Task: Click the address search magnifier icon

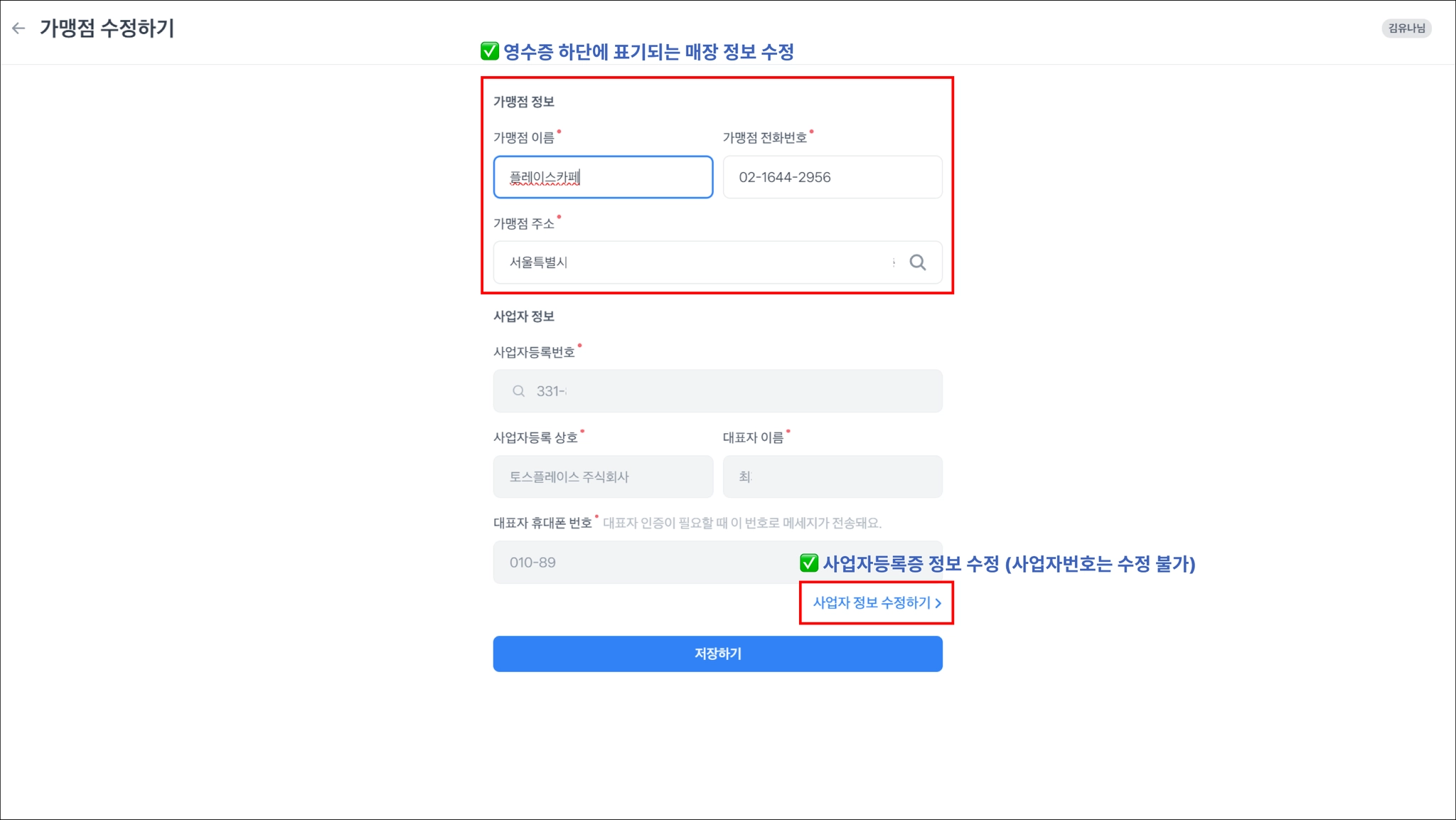Action: [917, 262]
